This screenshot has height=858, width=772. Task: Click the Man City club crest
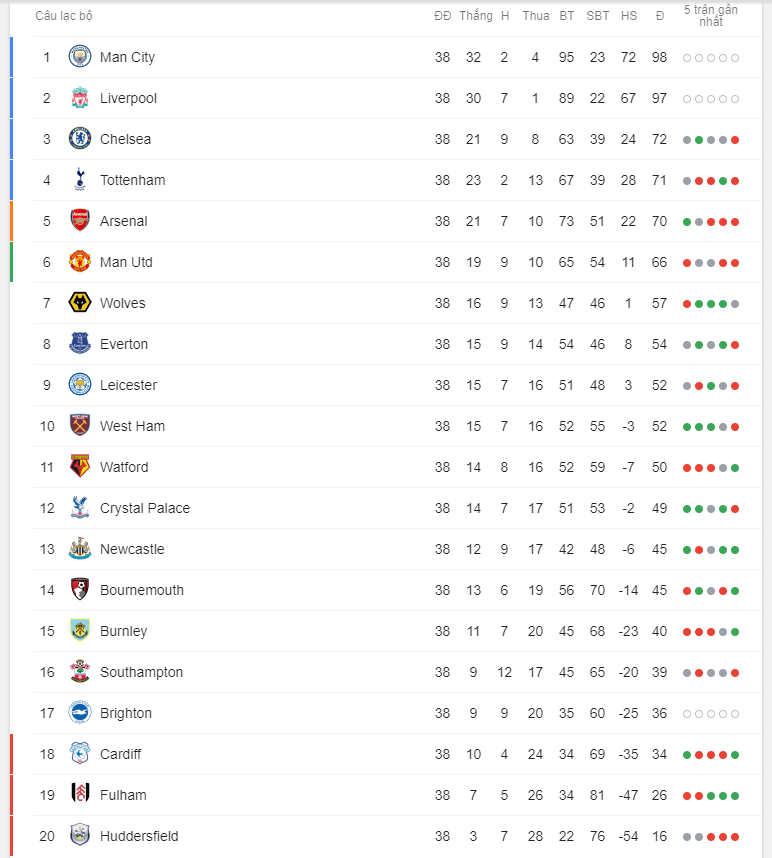tap(80, 57)
